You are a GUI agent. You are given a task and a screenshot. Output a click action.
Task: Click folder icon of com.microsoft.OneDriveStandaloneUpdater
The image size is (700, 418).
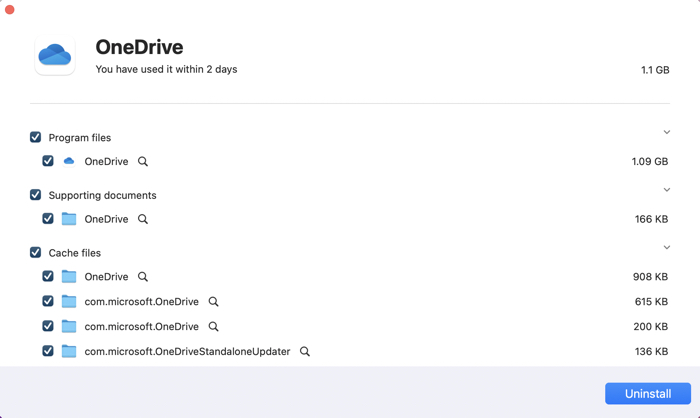69,351
